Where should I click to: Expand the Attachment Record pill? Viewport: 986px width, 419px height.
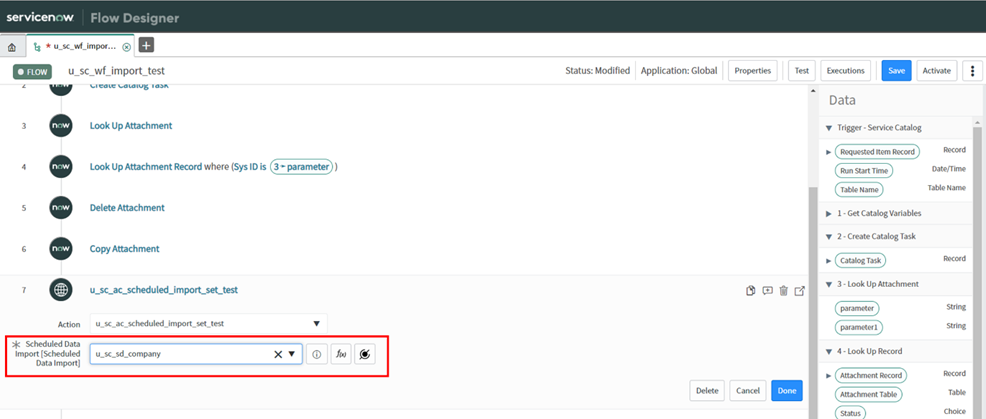pyautogui.click(x=828, y=376)
